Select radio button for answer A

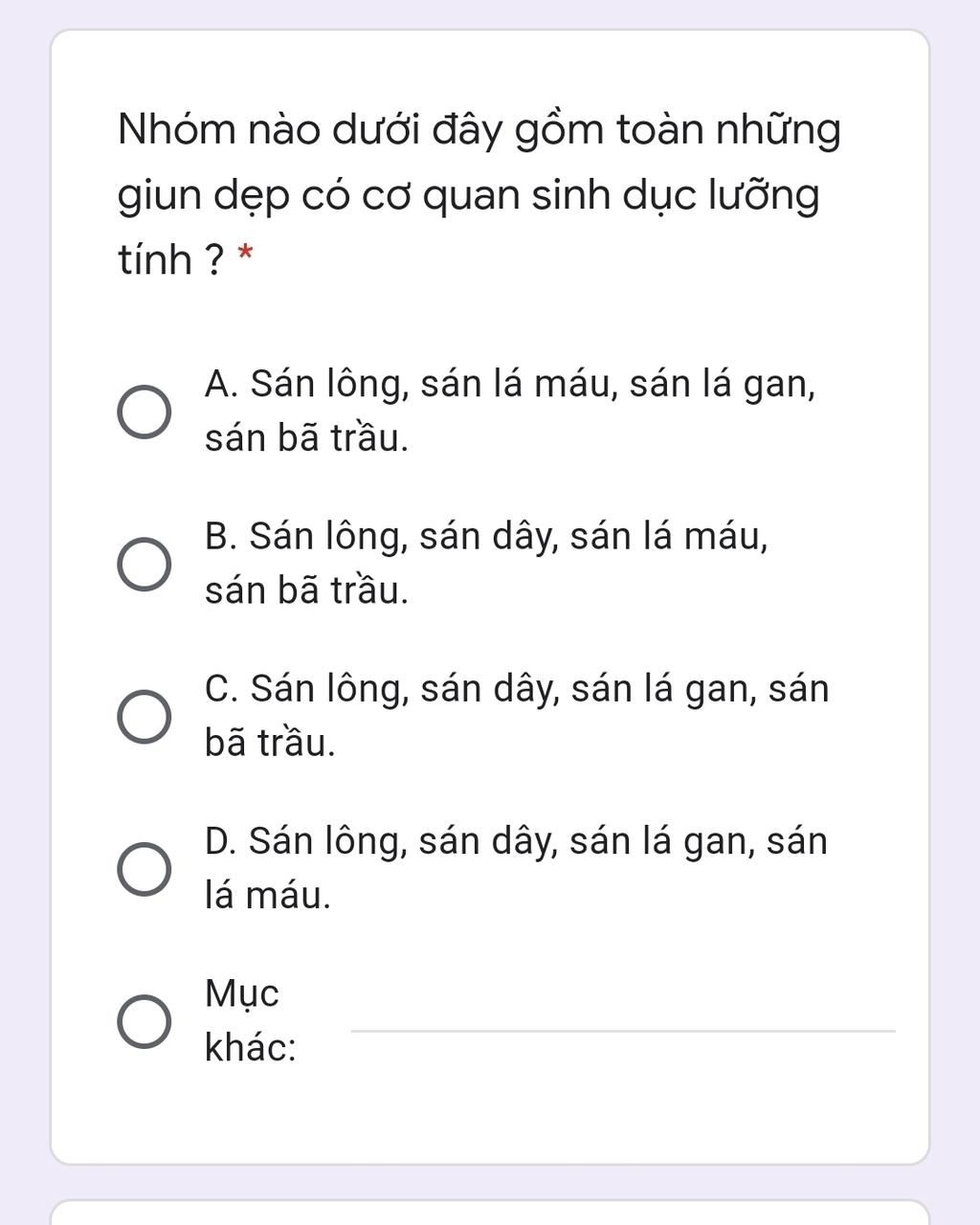pos(145,412)
